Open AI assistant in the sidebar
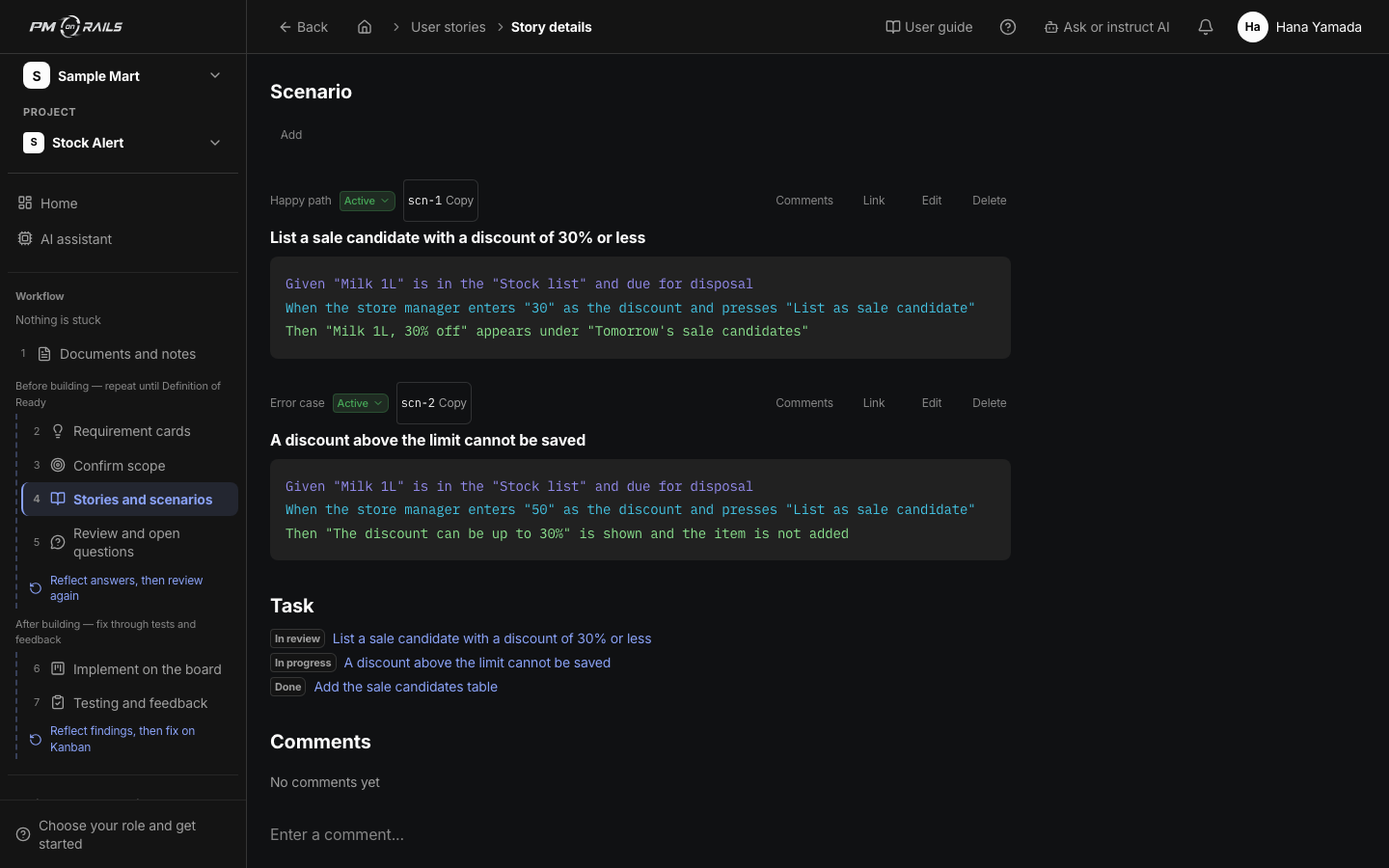This screenshot has width=1389, height=868. [x=123, y=239]
